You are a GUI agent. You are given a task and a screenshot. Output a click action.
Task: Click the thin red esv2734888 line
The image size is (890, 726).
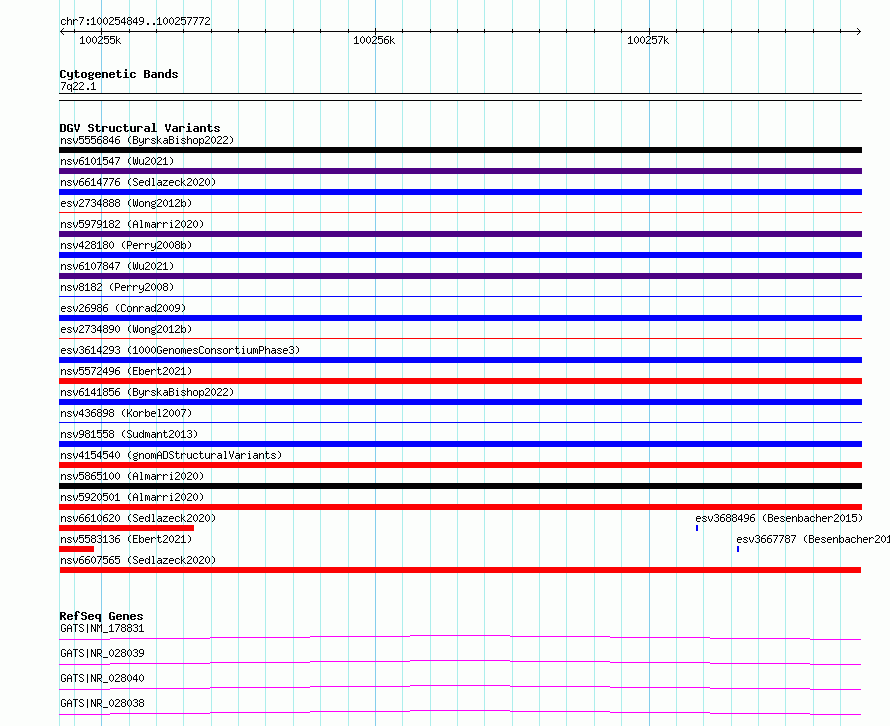pos(460,213)
